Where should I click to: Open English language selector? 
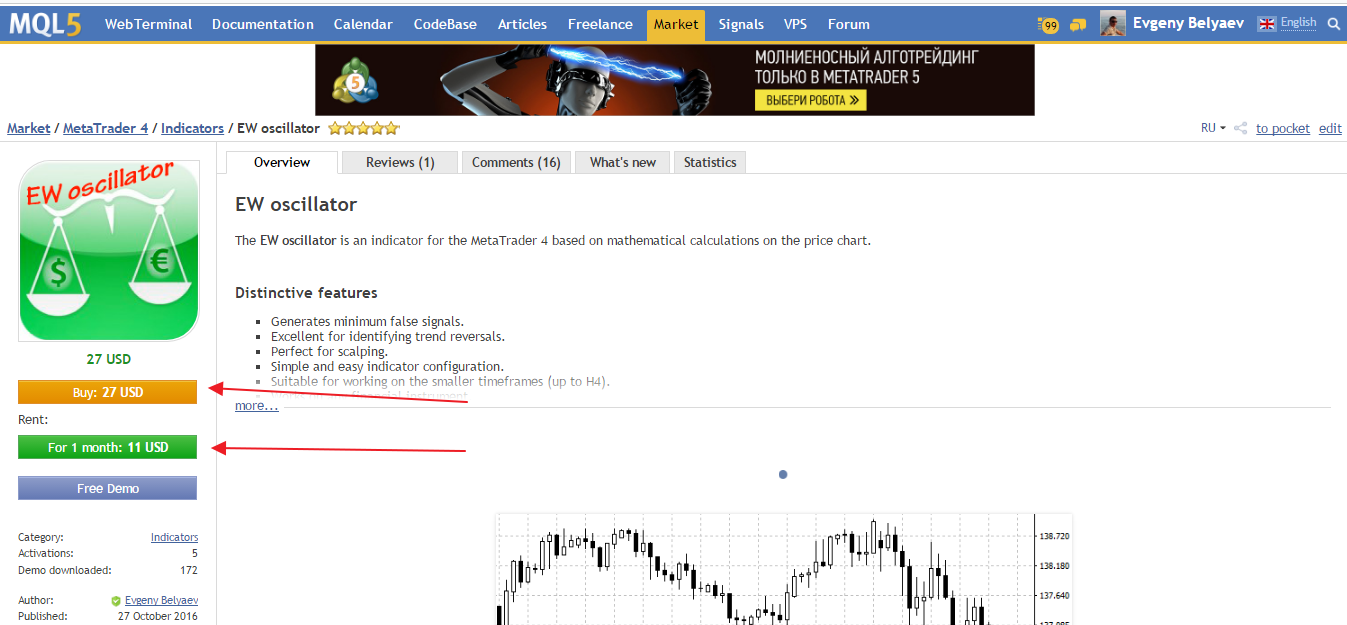tap(1298, 23)
